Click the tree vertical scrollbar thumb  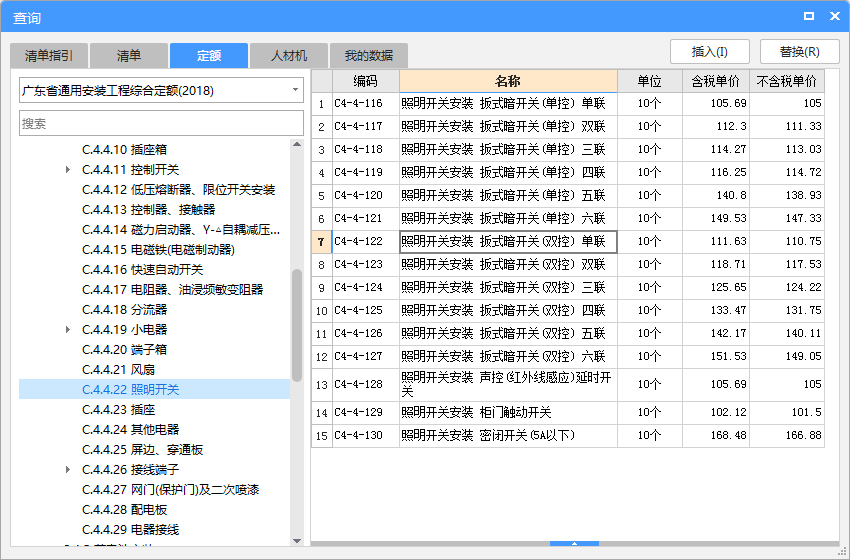coord(297,325)
